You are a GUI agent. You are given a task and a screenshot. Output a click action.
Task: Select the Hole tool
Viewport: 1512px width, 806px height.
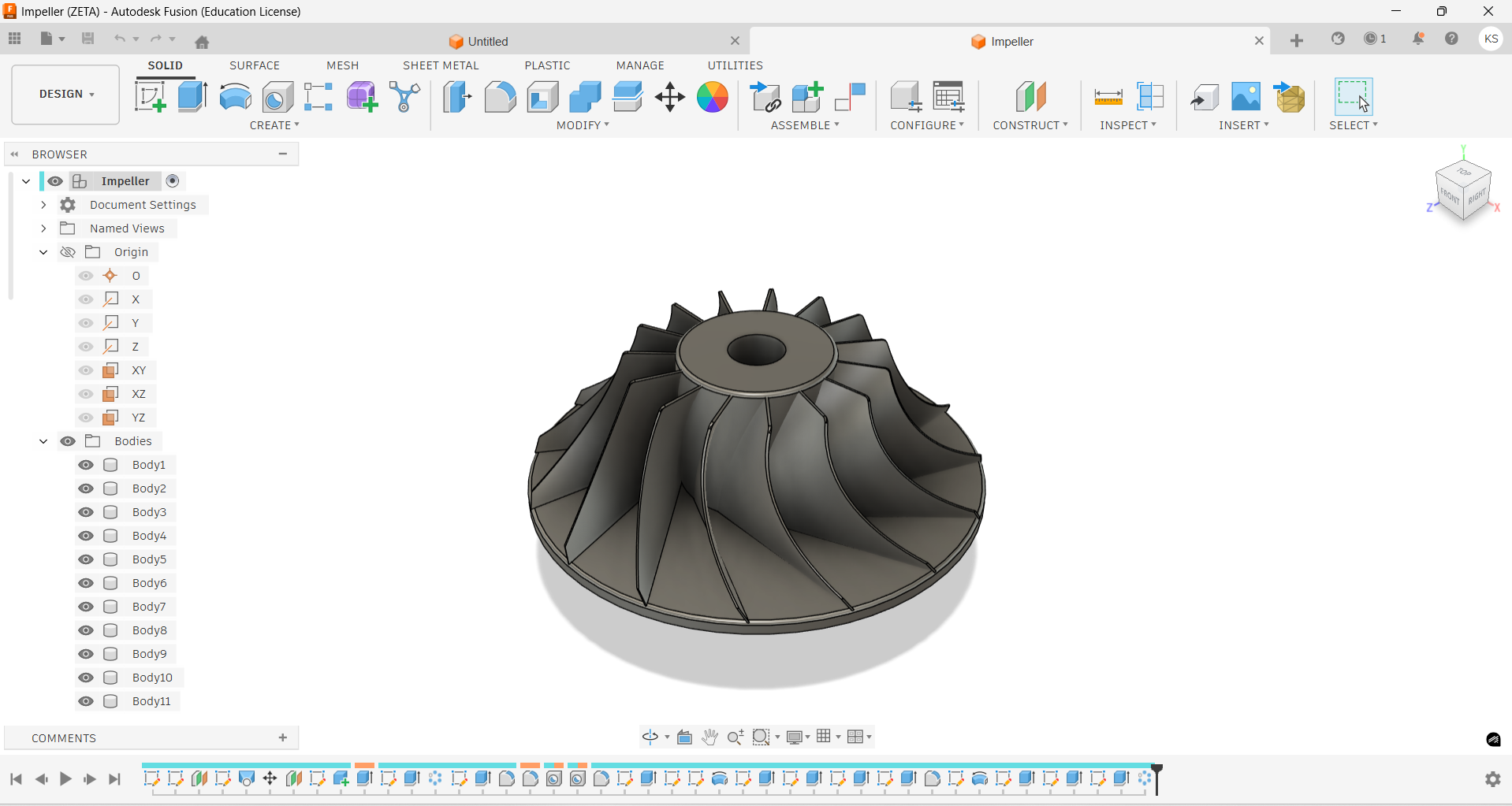click(x=277, y=97)
